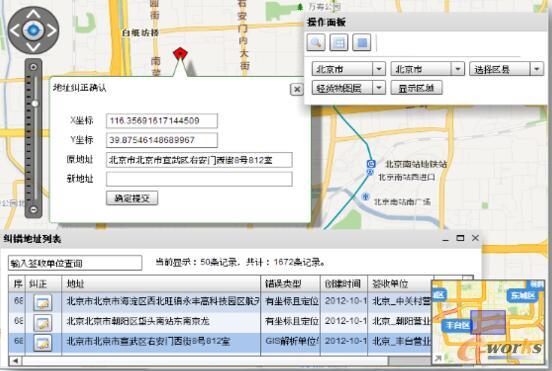Viewport: 552px width, 371px height.
Task: Click correction icon for 海淀区 address row
Action: click(x=43, y=302)
